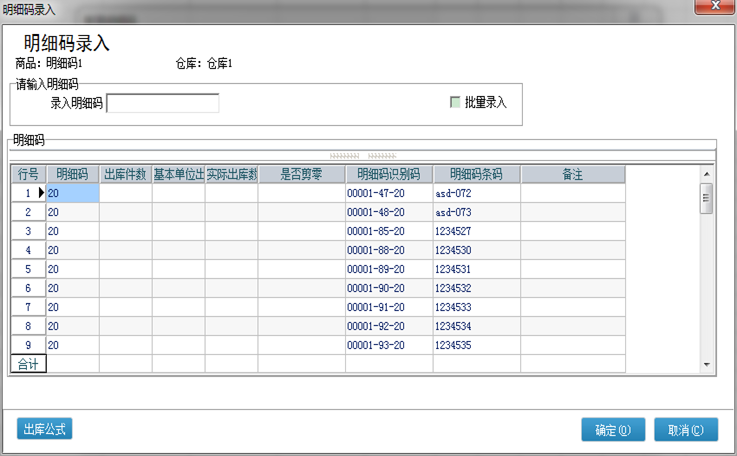Select row number 5 in grid
The height and width of the screenshot is (456, 737).
[x=28, y=269]
